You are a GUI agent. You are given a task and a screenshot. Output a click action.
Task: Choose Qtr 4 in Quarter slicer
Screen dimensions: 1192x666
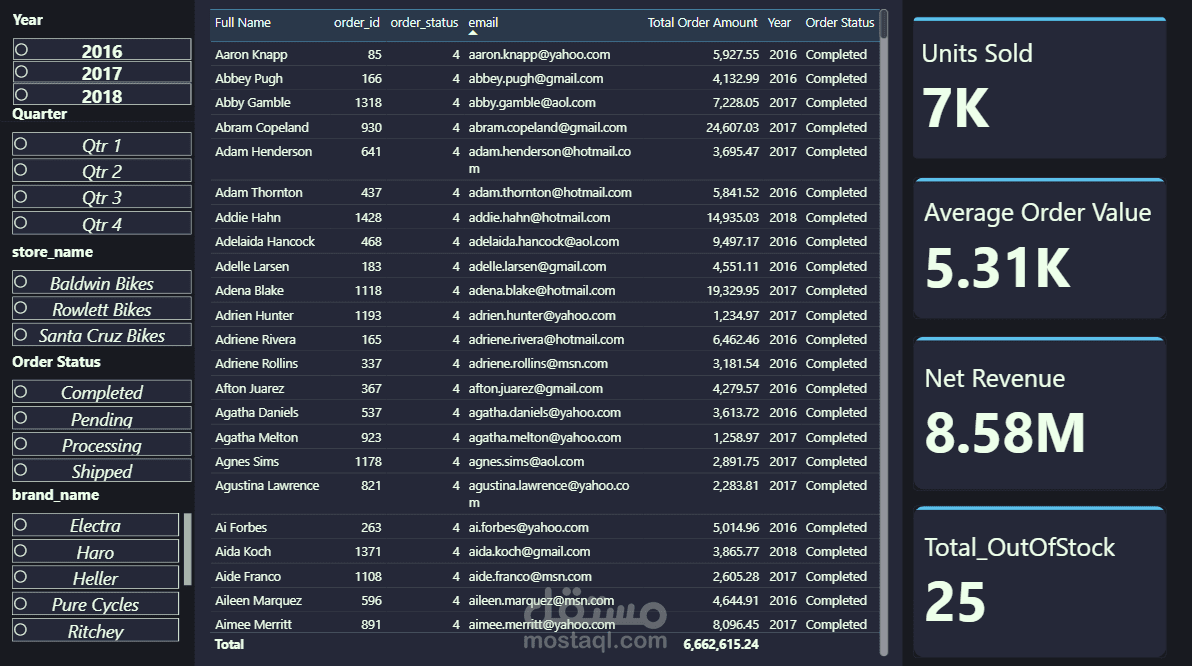102,224
